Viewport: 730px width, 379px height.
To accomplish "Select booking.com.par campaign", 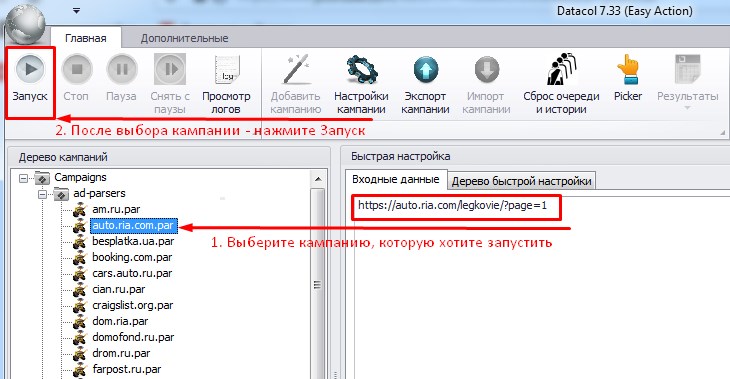I will [x=132, y=257].
